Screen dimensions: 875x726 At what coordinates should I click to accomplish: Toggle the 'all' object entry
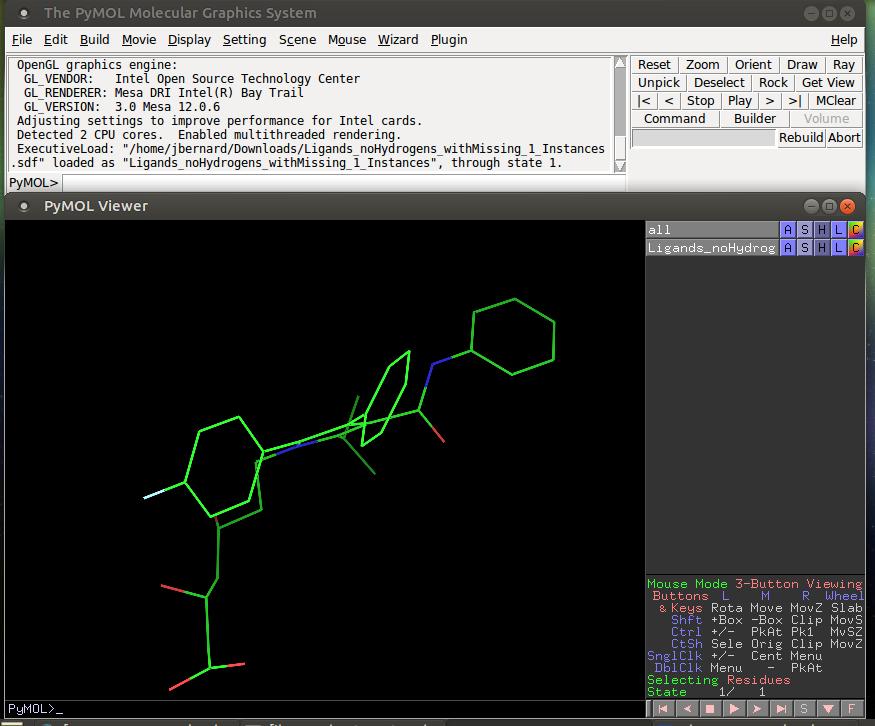711,229
